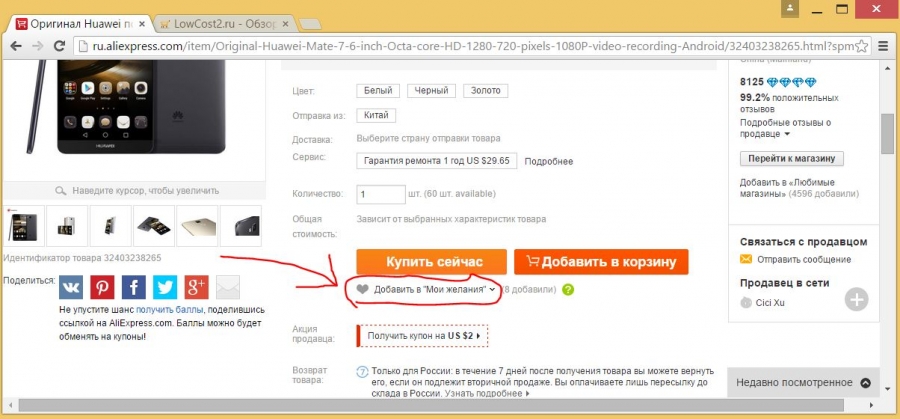Click the vertical scrollbar thumb
This screenshot has width=900, height=419.
pyautogui.click(x=887, y=134)
